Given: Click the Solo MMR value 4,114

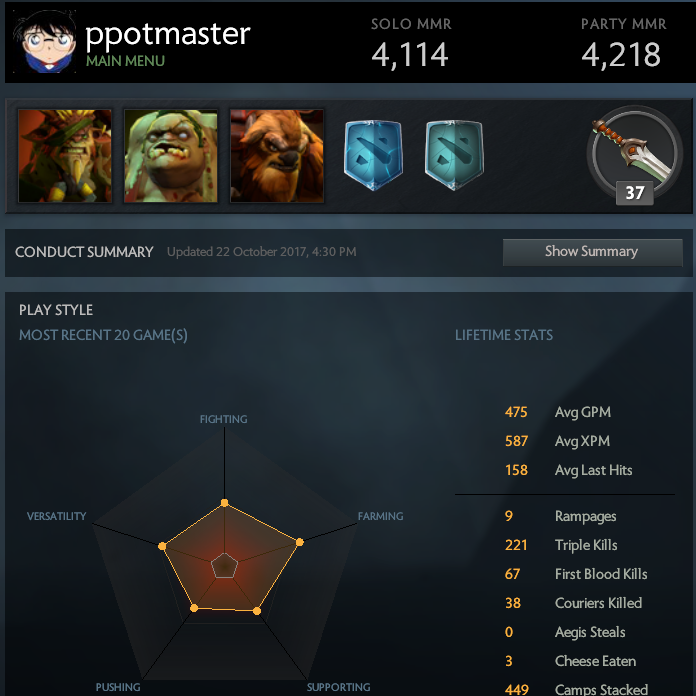Looking at the screenshot, I should 410,55.
